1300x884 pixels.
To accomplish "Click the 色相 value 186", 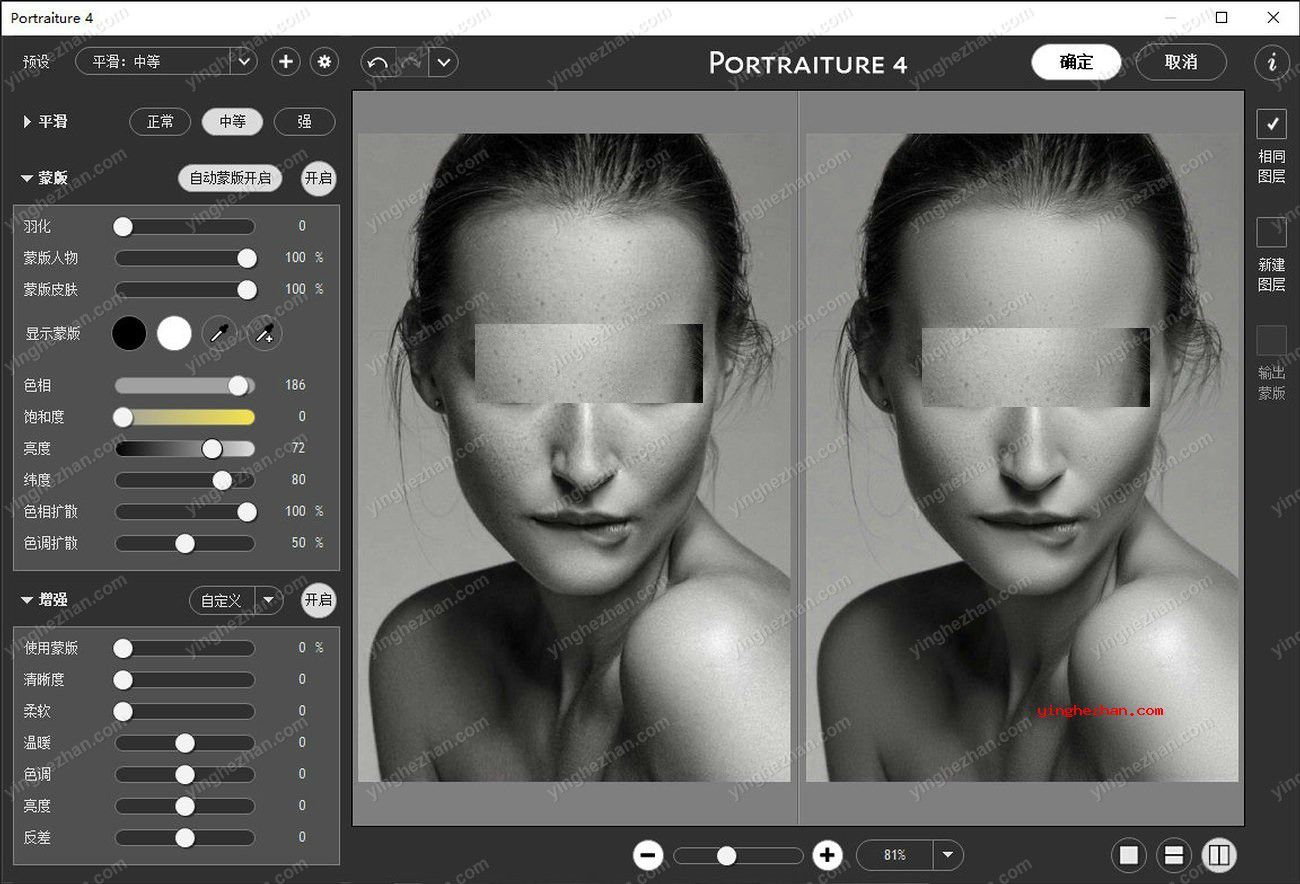I will [x=295, y=385].
